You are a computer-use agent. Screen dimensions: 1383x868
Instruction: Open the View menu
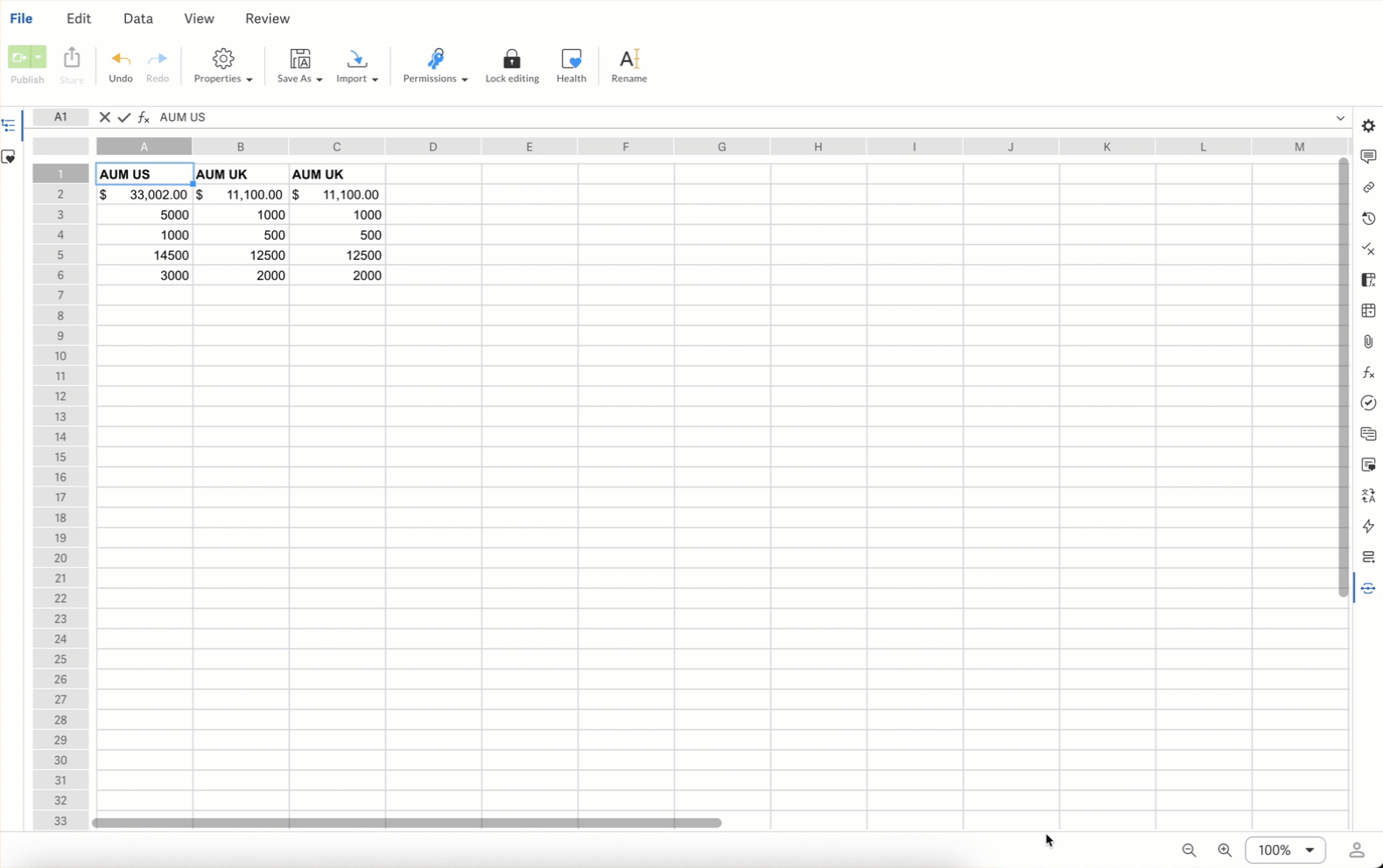pyautogui.click(x=199, y=18)
